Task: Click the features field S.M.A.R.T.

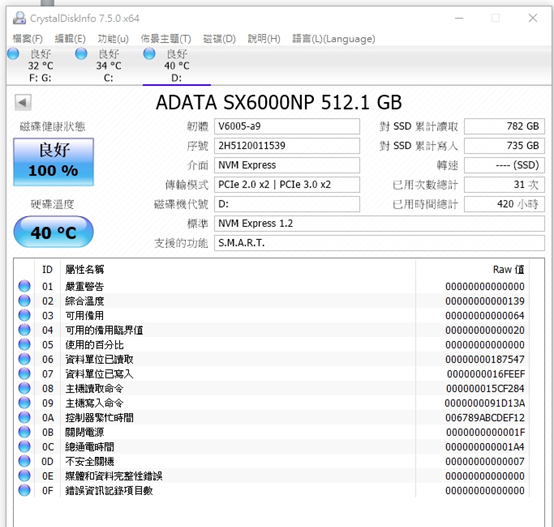Action: click(379, 243)
